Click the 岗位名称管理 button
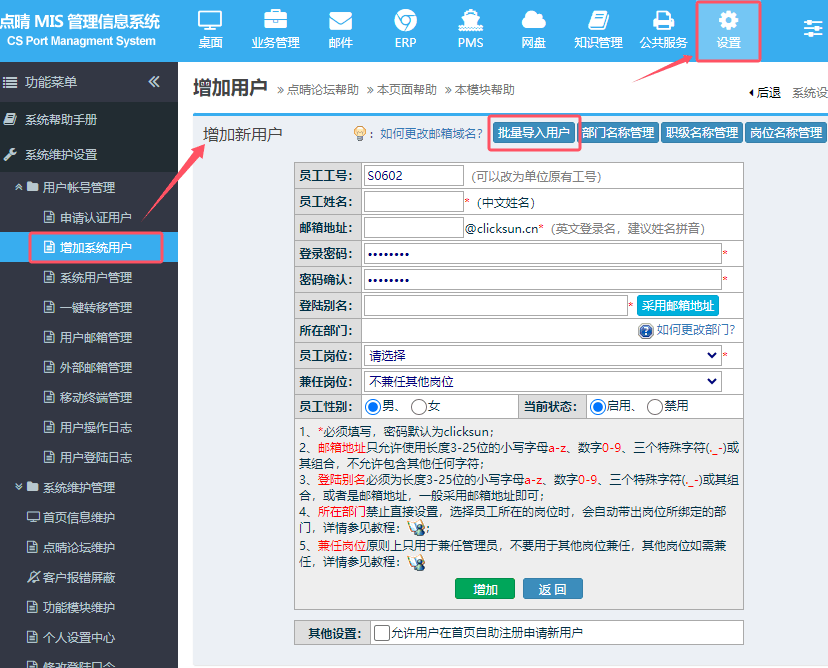 786,133
